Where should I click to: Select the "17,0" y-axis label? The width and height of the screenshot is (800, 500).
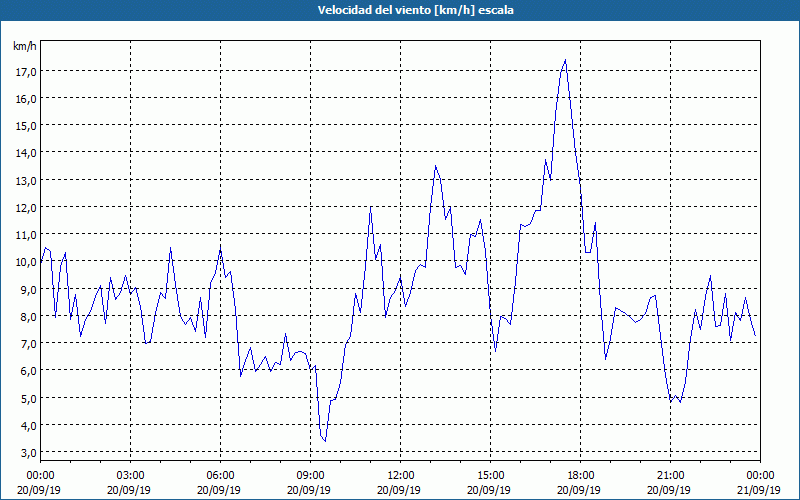pos(27,72)
